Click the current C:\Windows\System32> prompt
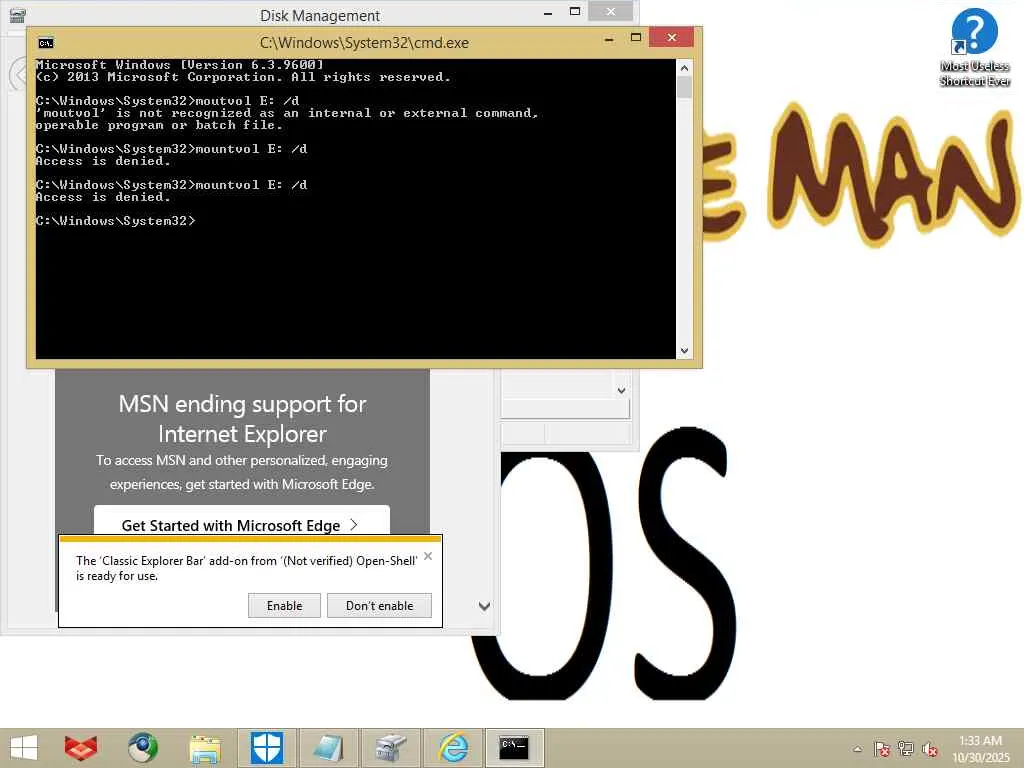Viewport: 1024px width, 768px height. tap(115, 221)
